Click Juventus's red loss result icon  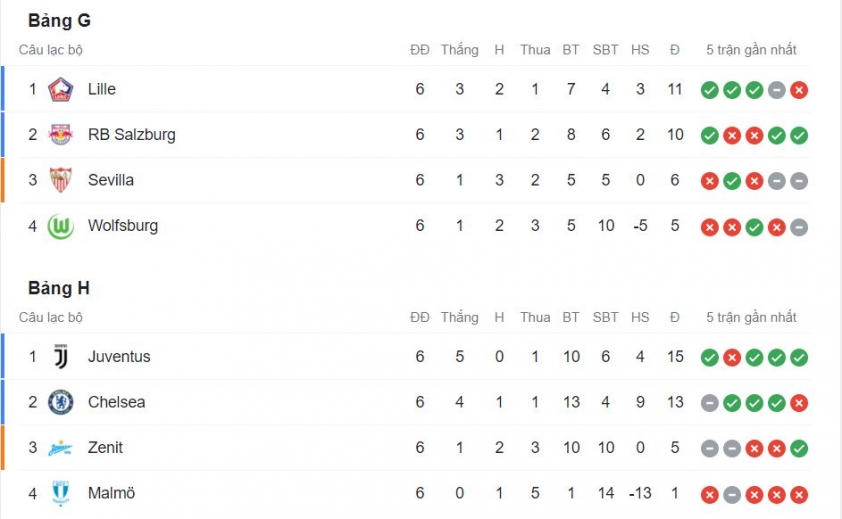732,357
